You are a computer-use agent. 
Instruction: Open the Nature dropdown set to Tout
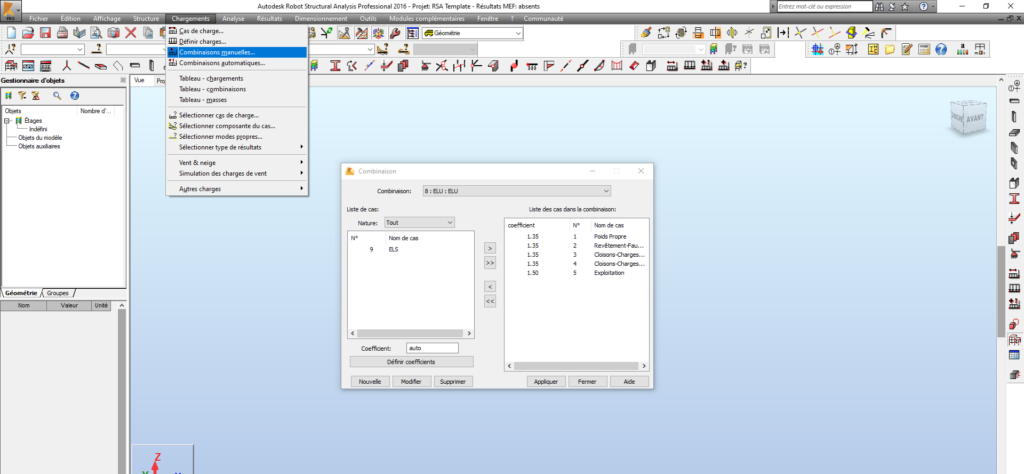click(419, 223)
